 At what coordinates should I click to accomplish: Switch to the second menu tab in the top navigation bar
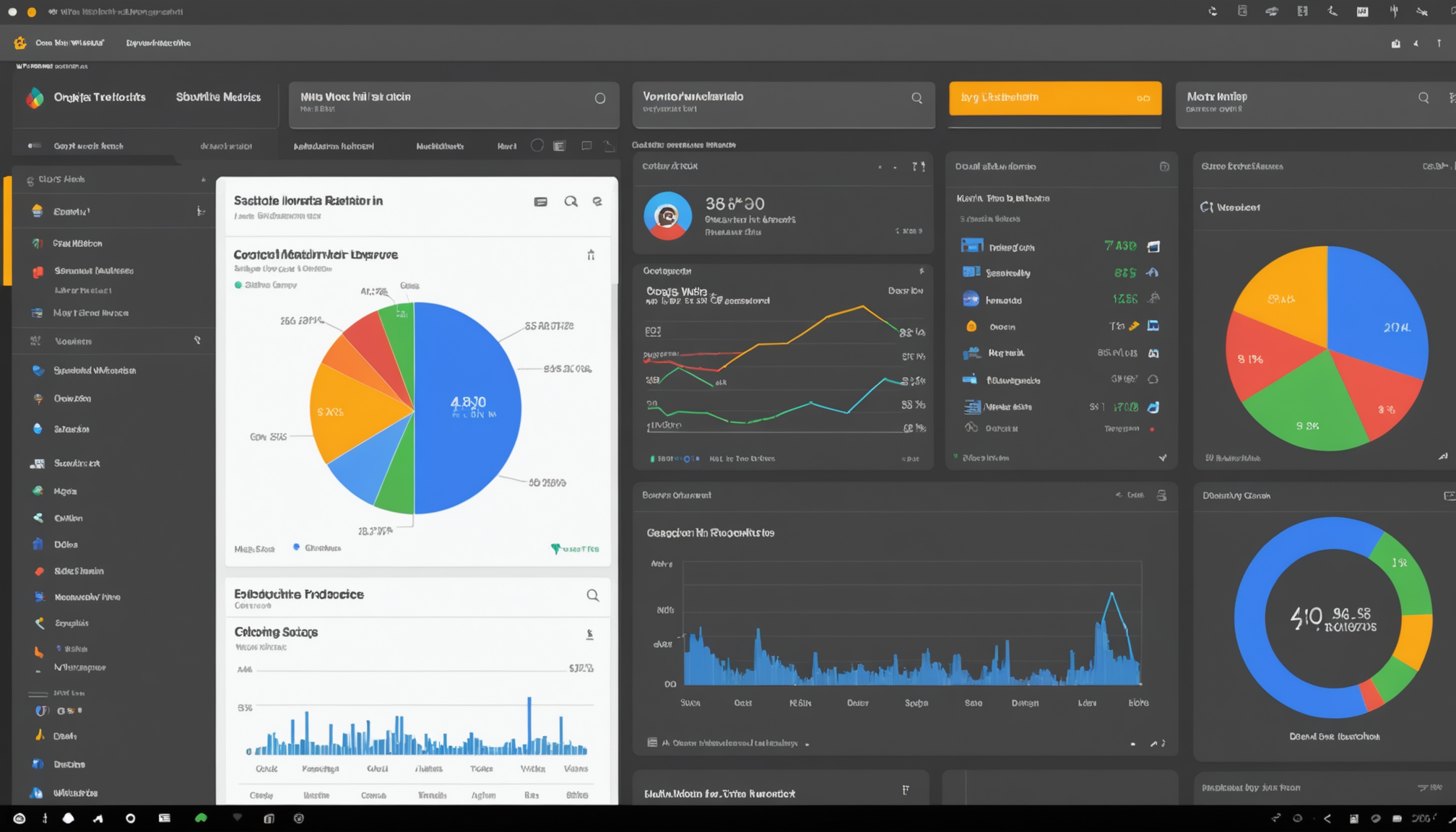click(x=157, y=43)
